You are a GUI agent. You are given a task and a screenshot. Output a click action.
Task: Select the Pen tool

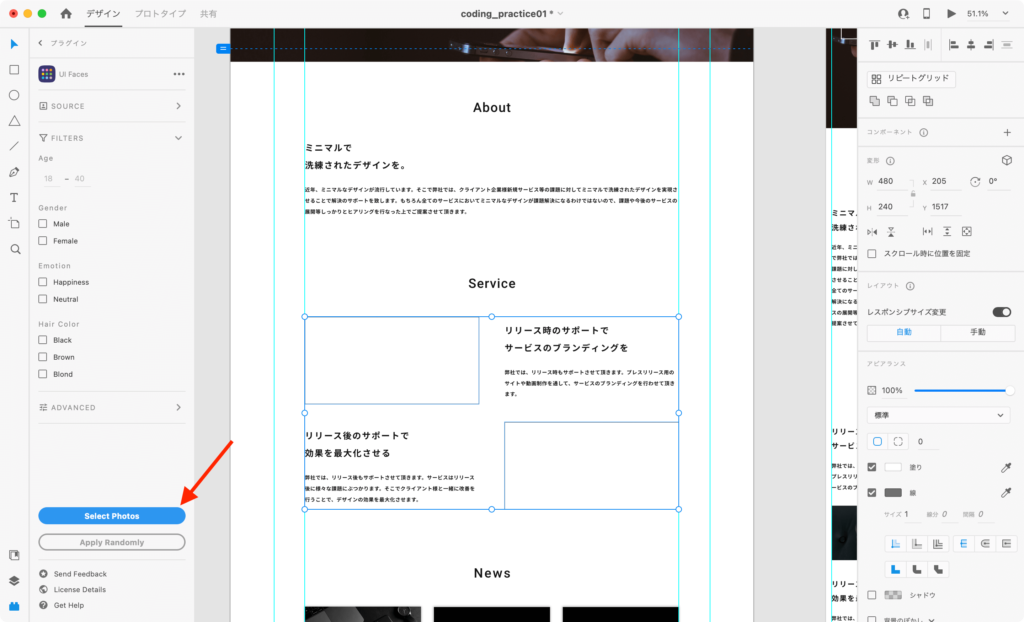tap(14, 172)
